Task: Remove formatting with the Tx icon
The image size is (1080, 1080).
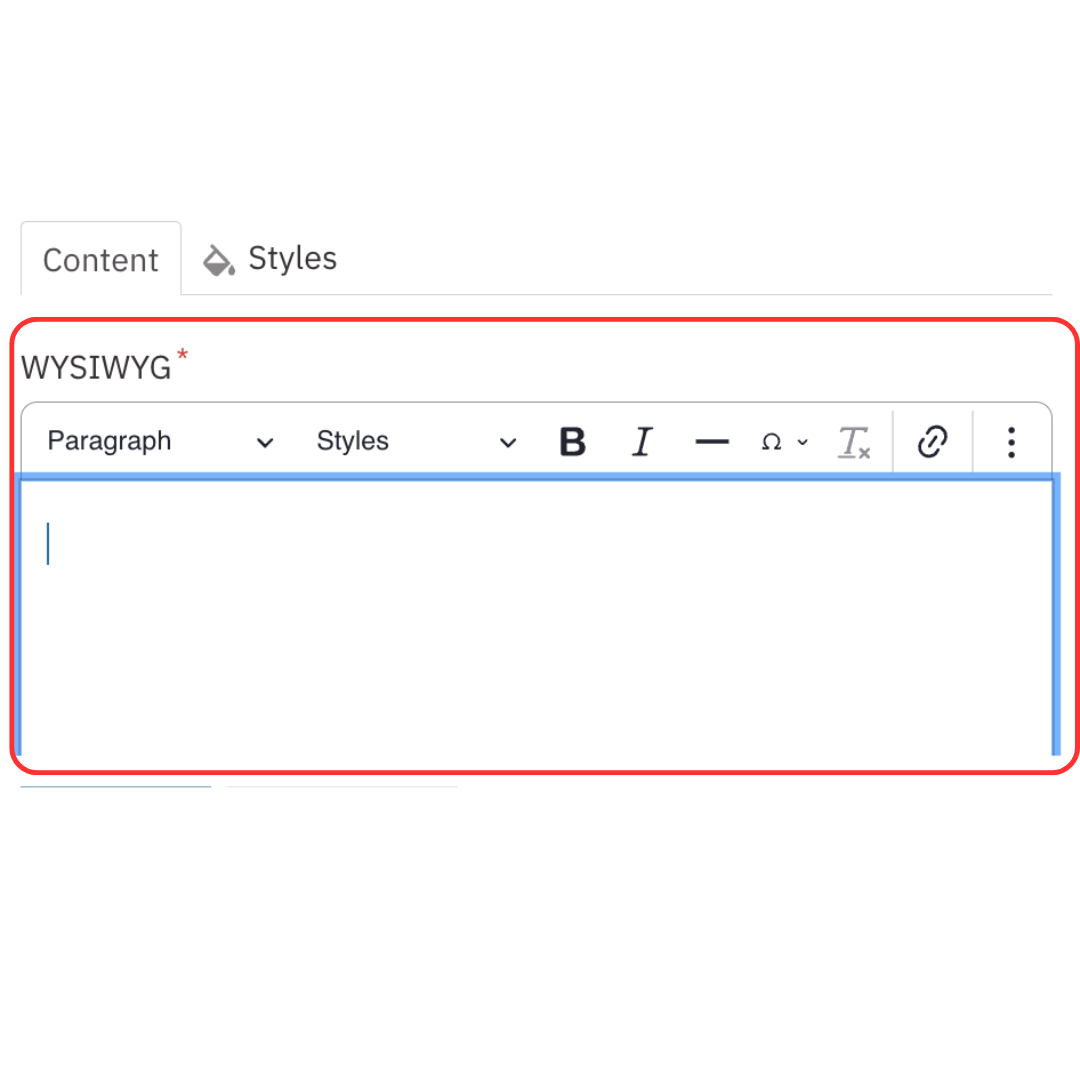Action: pyautogui.click(x=853, y=442)
